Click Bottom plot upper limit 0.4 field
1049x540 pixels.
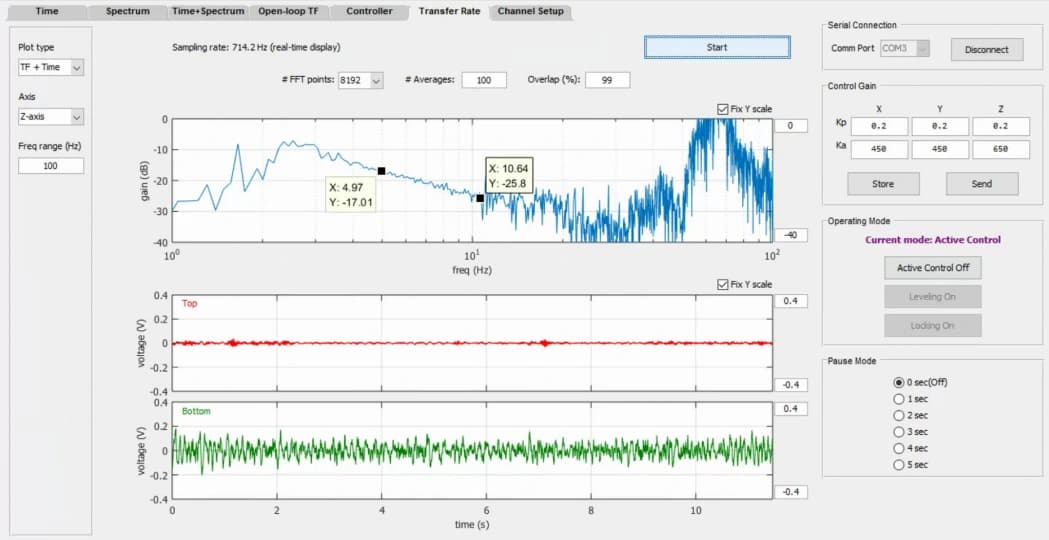[x=791, y=409]
